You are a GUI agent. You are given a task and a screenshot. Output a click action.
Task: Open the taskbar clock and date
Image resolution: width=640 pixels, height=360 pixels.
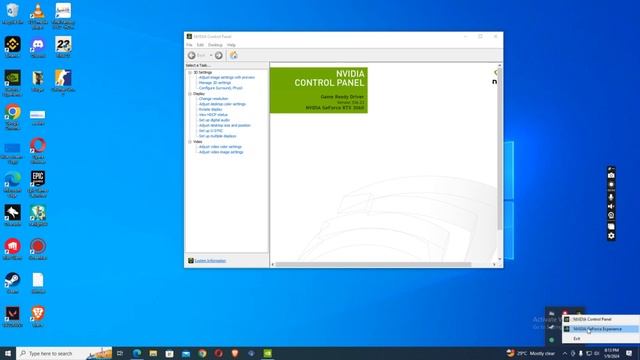pyautogui.click(x=611, y=353)
